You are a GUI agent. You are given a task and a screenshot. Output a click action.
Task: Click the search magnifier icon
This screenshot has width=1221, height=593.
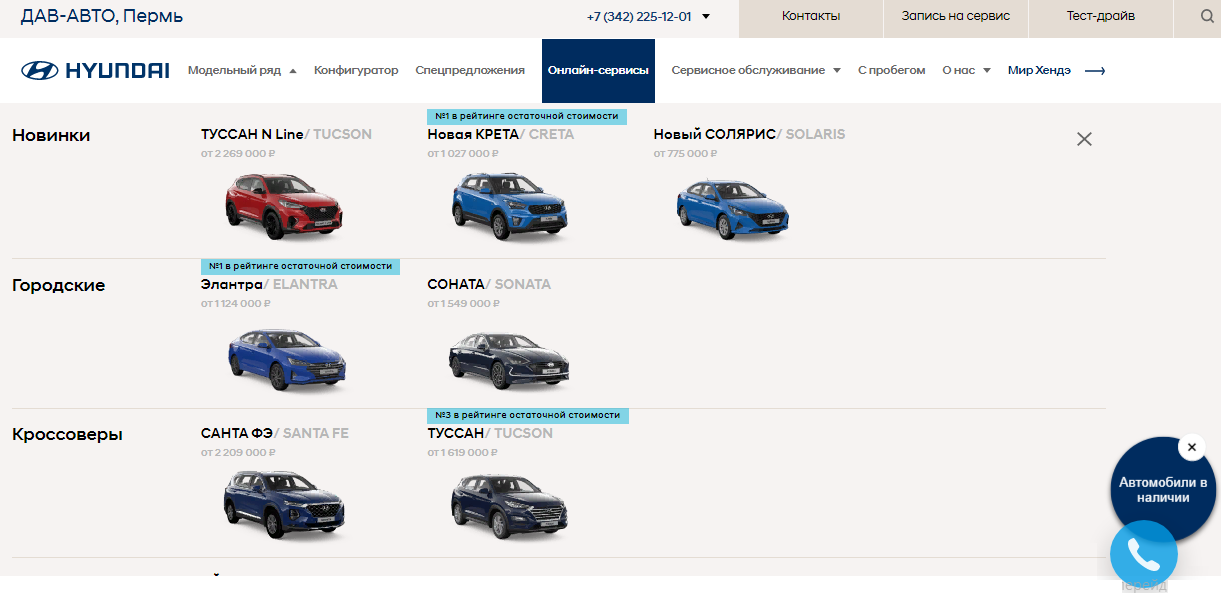(1206, 17)
